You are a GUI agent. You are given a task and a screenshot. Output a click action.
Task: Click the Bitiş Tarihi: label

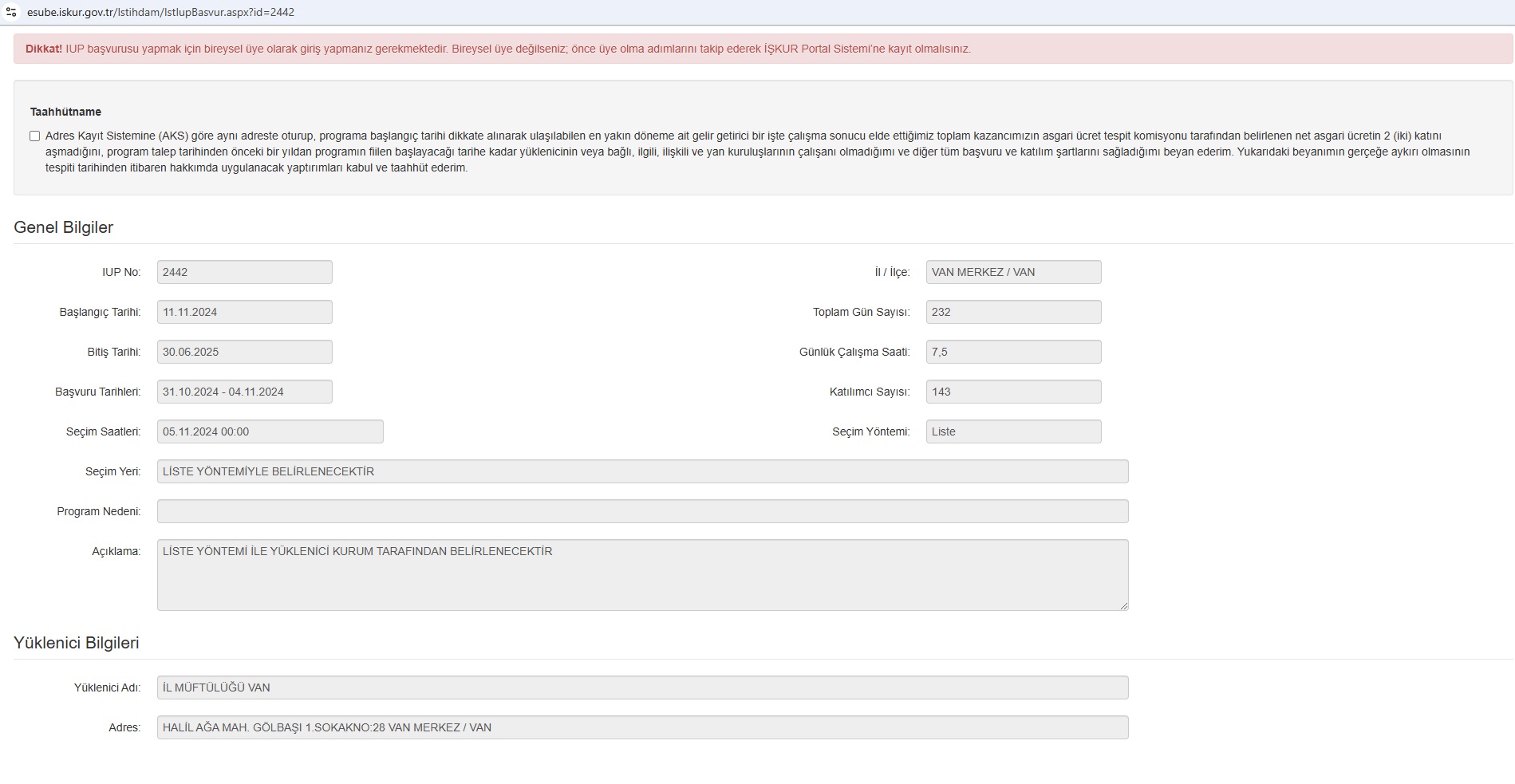coord(114,352)
